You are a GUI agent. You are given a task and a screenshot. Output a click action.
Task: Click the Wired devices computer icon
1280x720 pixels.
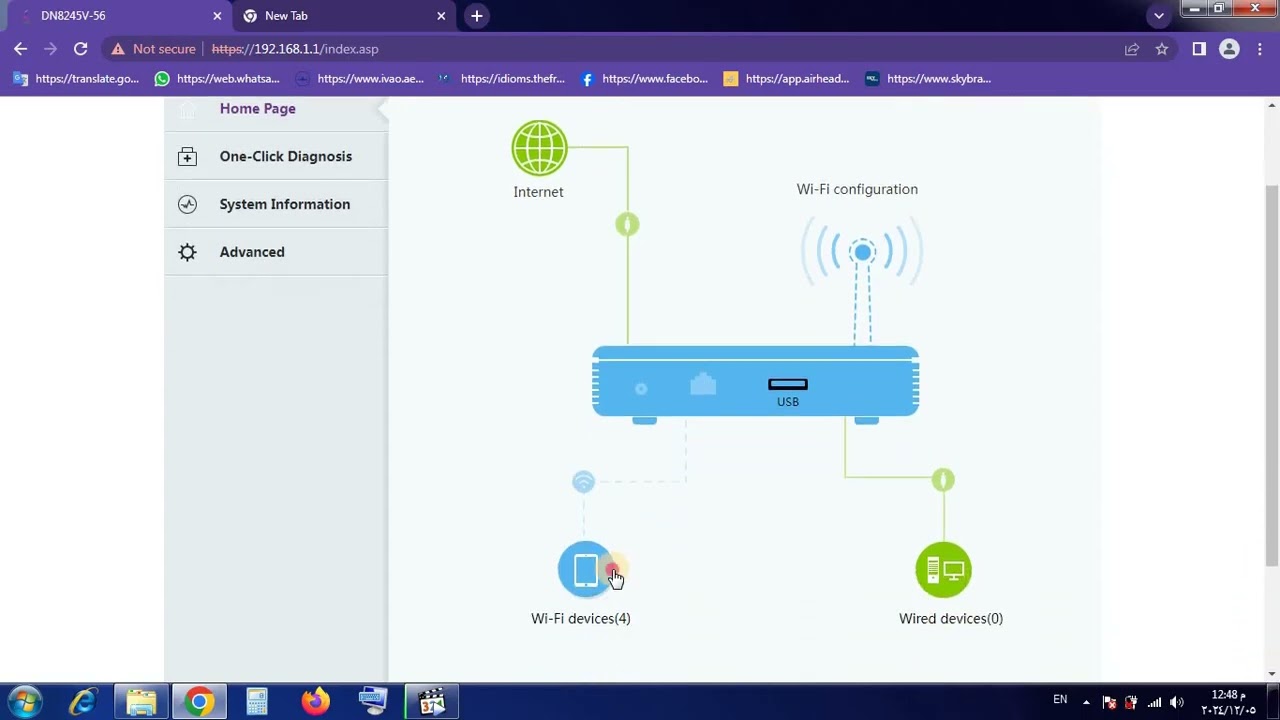click(943, 570)
